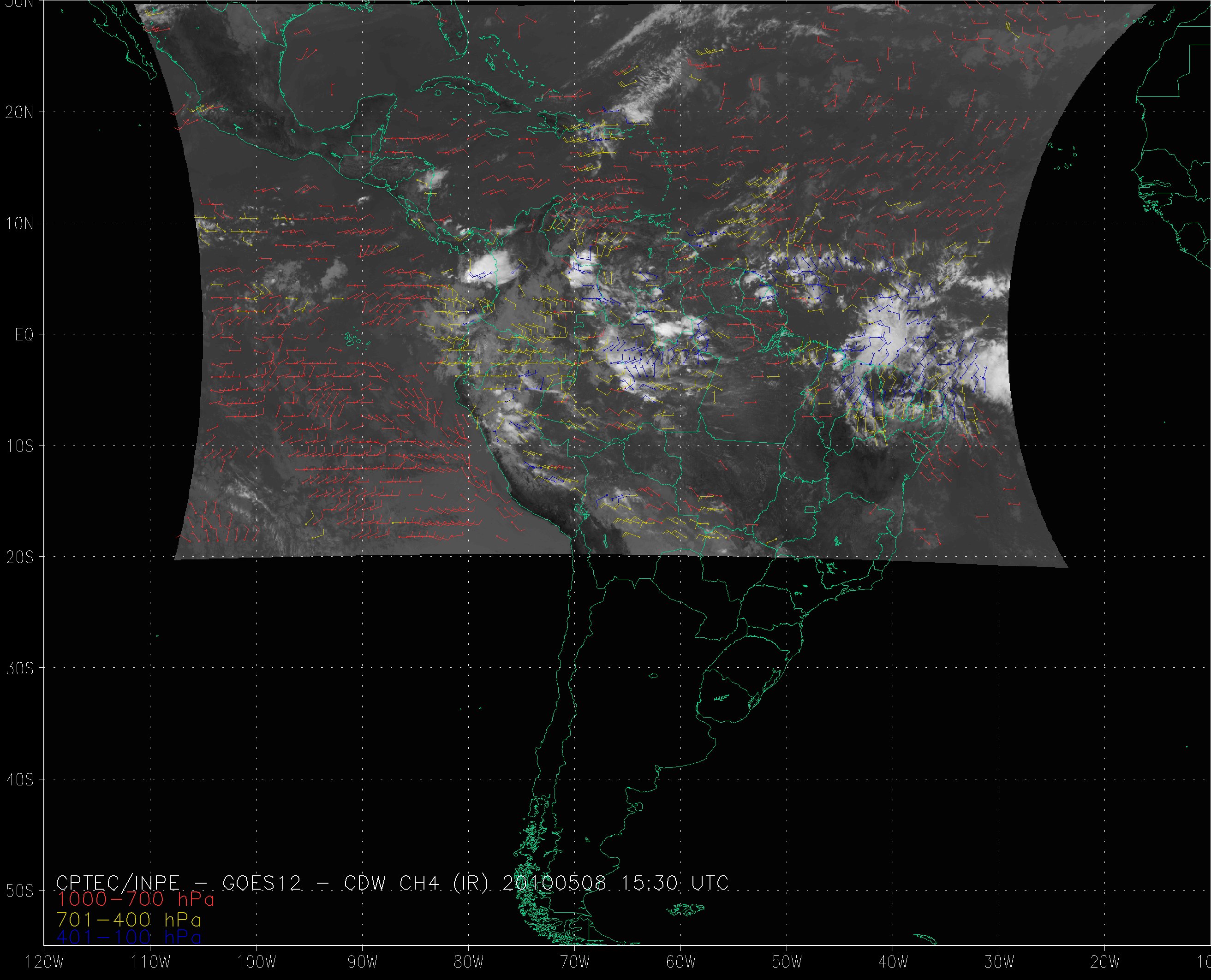Image resolution: width=1211 pixels, height=980 pixels.
Task: Click the 30S latitude axis label
Action: [x=19, y=668]
